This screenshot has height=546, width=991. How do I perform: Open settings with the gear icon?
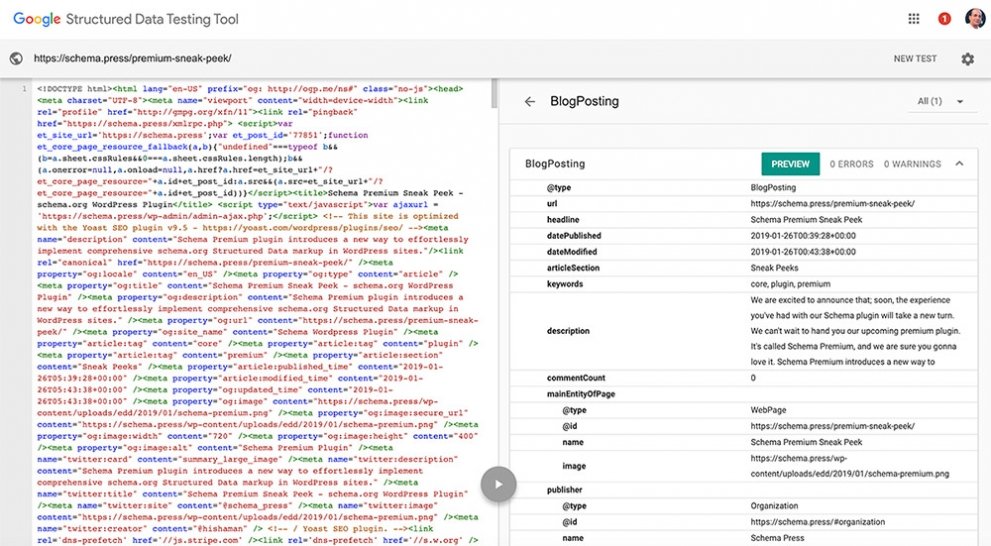click(968, 59)
